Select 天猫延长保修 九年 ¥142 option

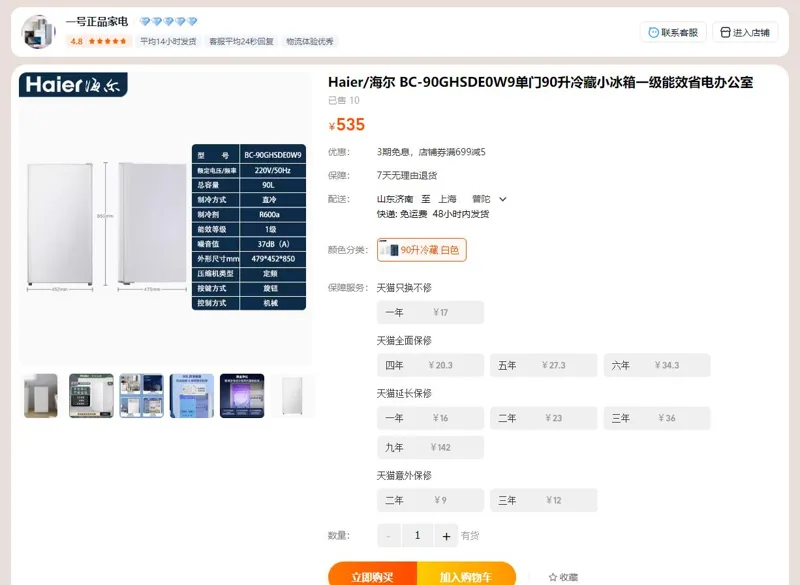(x=430, y=447)
